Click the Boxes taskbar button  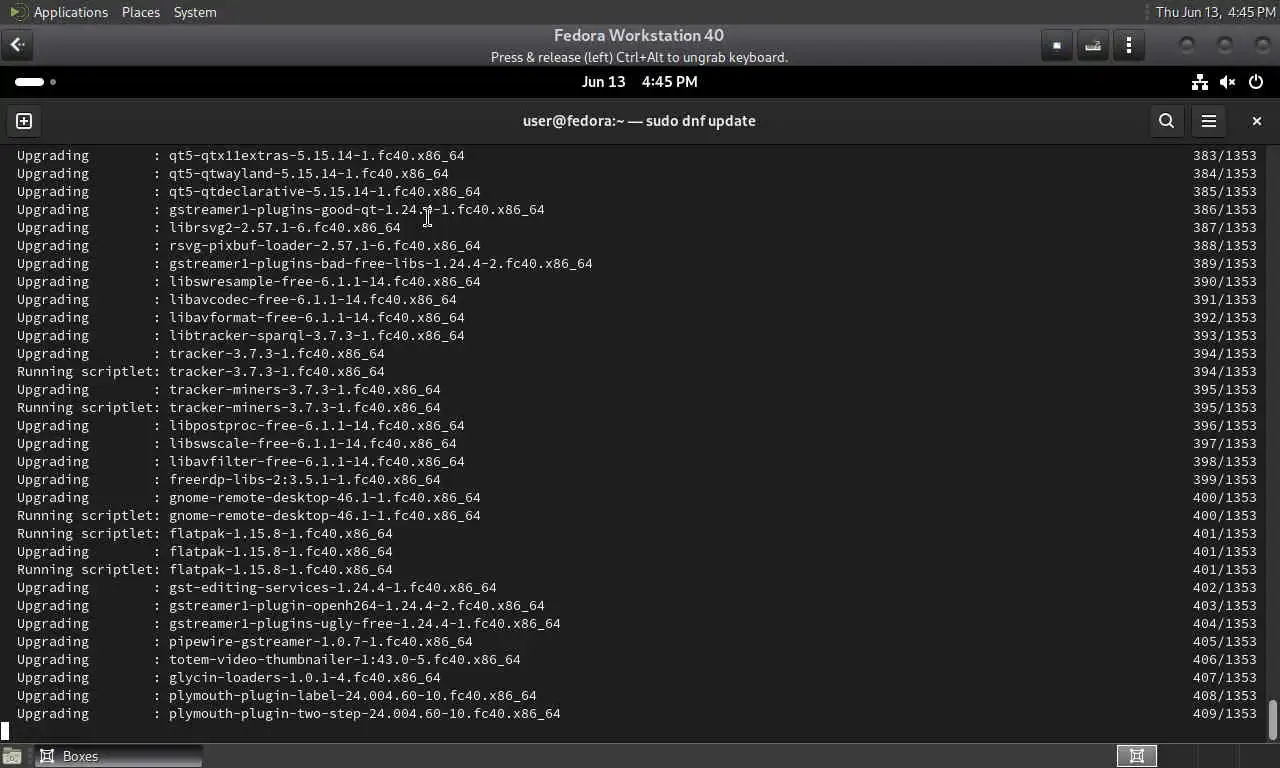tap(119, 756)
